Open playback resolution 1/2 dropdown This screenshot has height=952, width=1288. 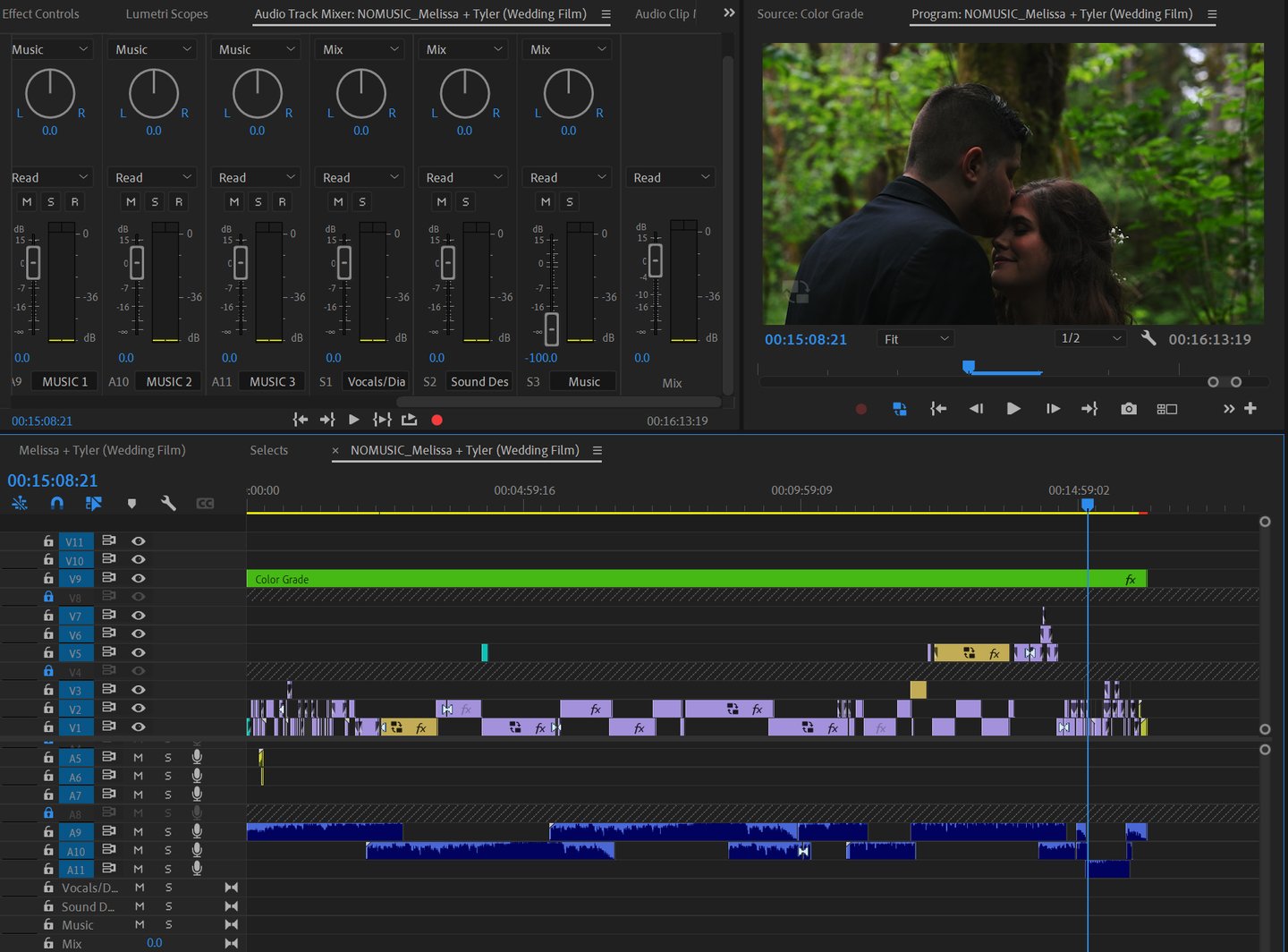point(1090,338)
